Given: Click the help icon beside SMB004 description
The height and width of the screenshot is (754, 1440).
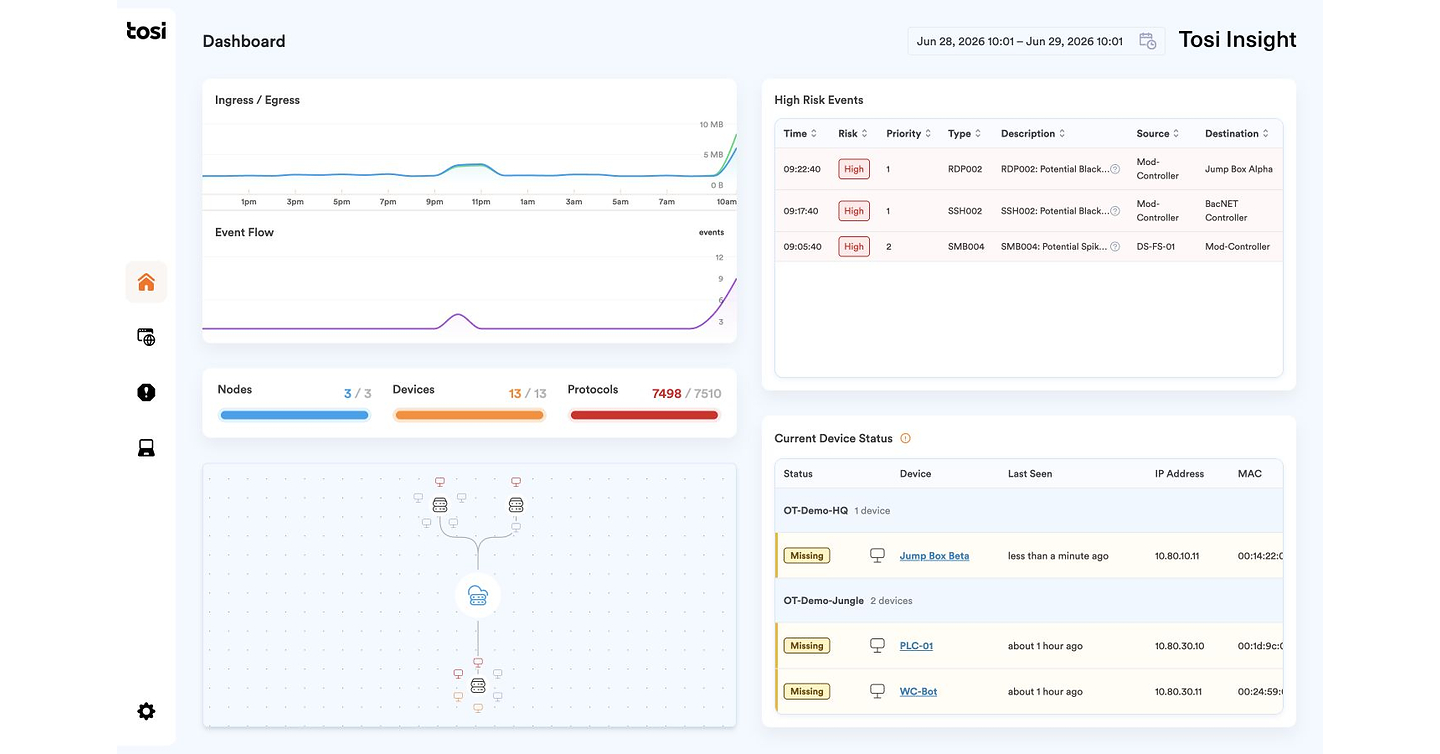Looking at the screenshot, I should (1115, 246).
